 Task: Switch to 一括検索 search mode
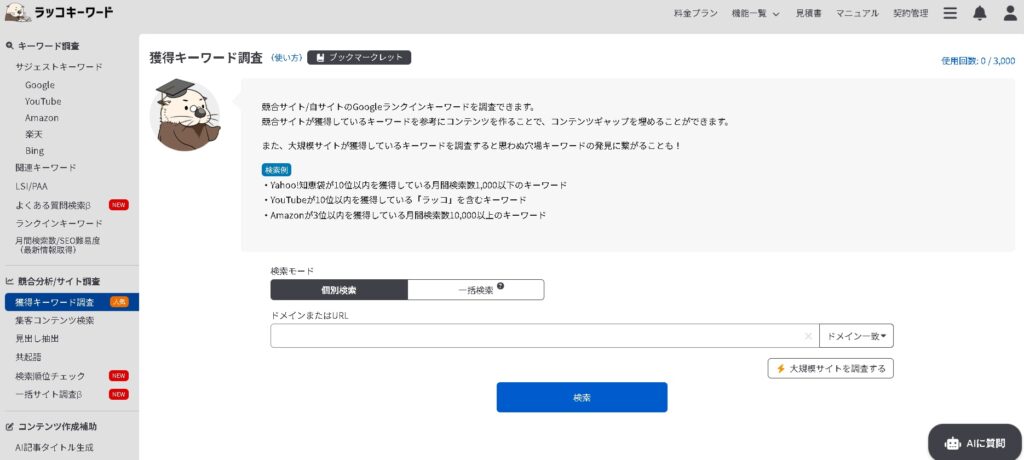coord(475,290)
